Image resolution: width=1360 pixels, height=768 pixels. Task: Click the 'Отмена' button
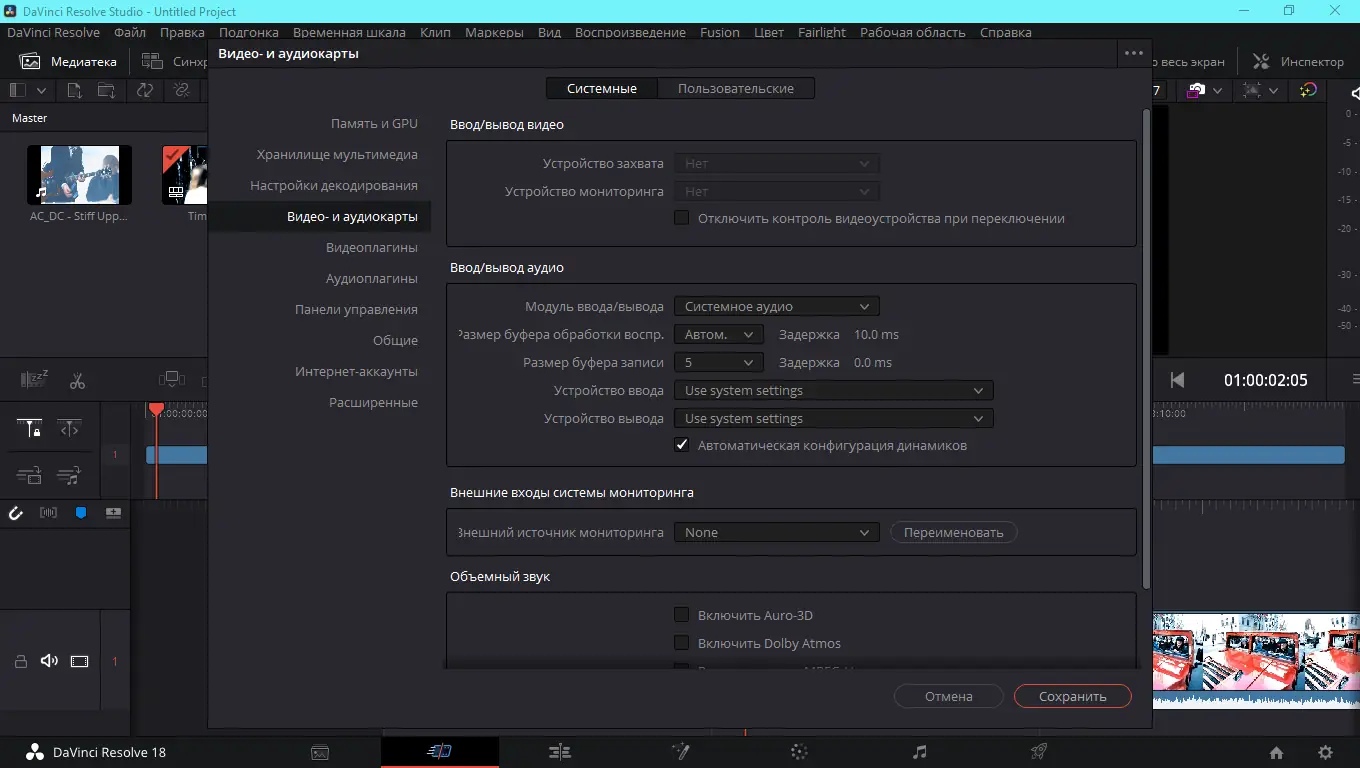949,696
